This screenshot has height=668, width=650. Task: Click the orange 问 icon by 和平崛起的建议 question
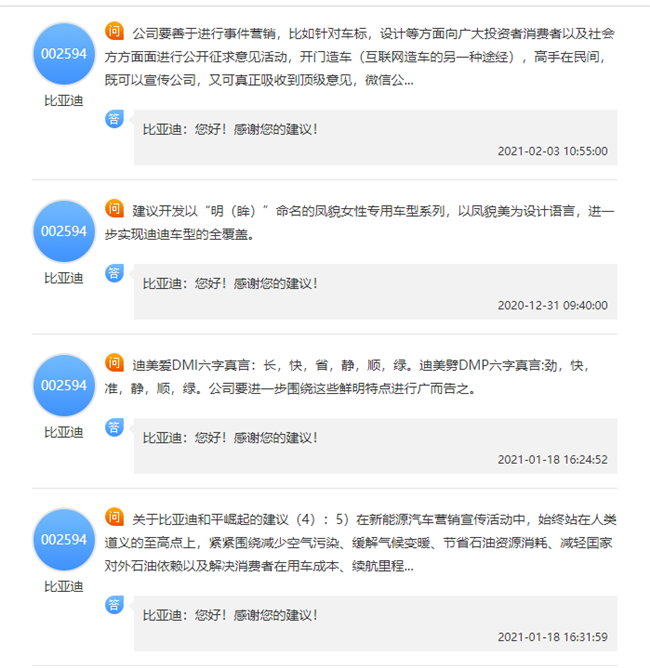point(114,517)
